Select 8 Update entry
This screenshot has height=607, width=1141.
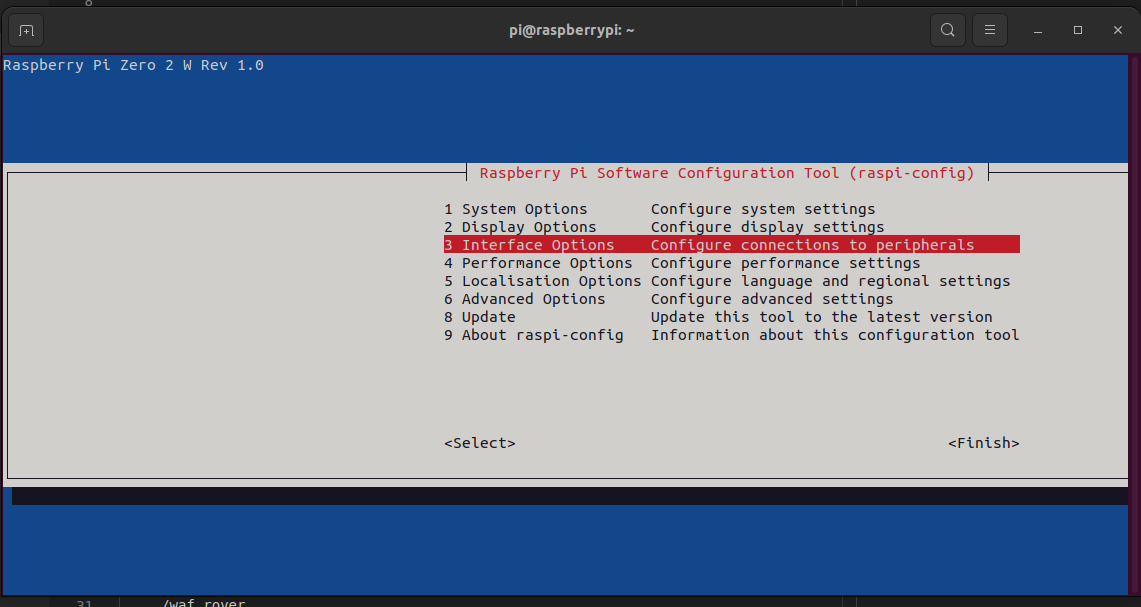(x=480, y=317)
